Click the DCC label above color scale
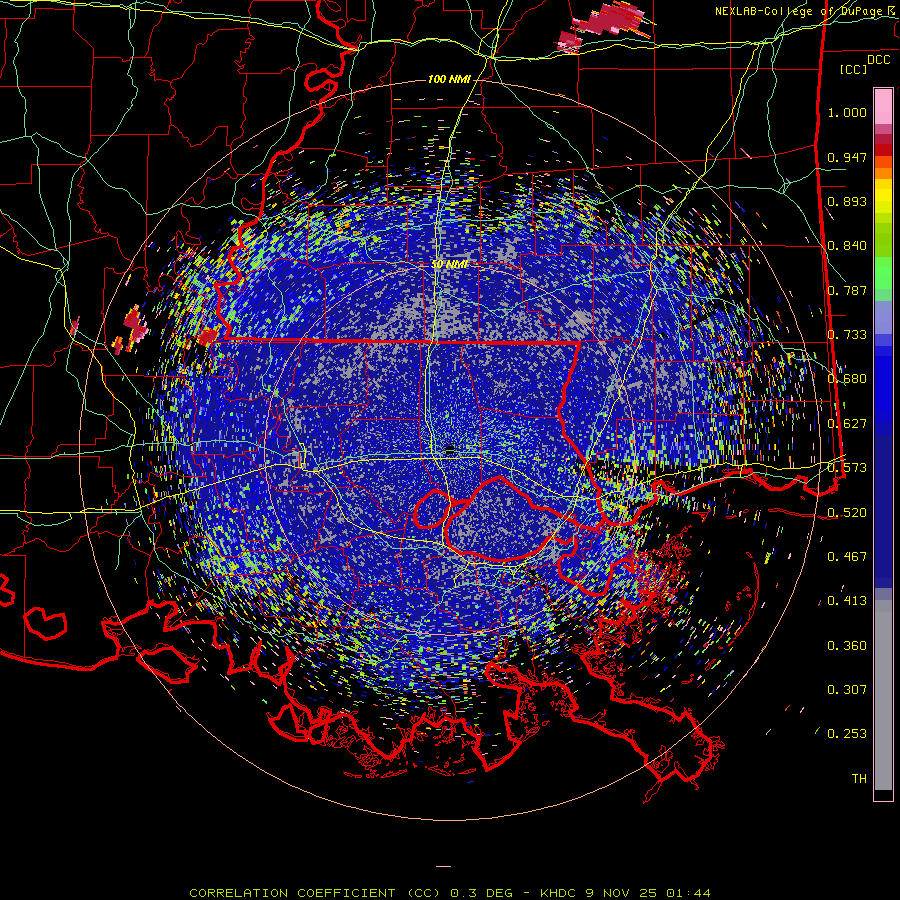 click(x=878, y=59)
